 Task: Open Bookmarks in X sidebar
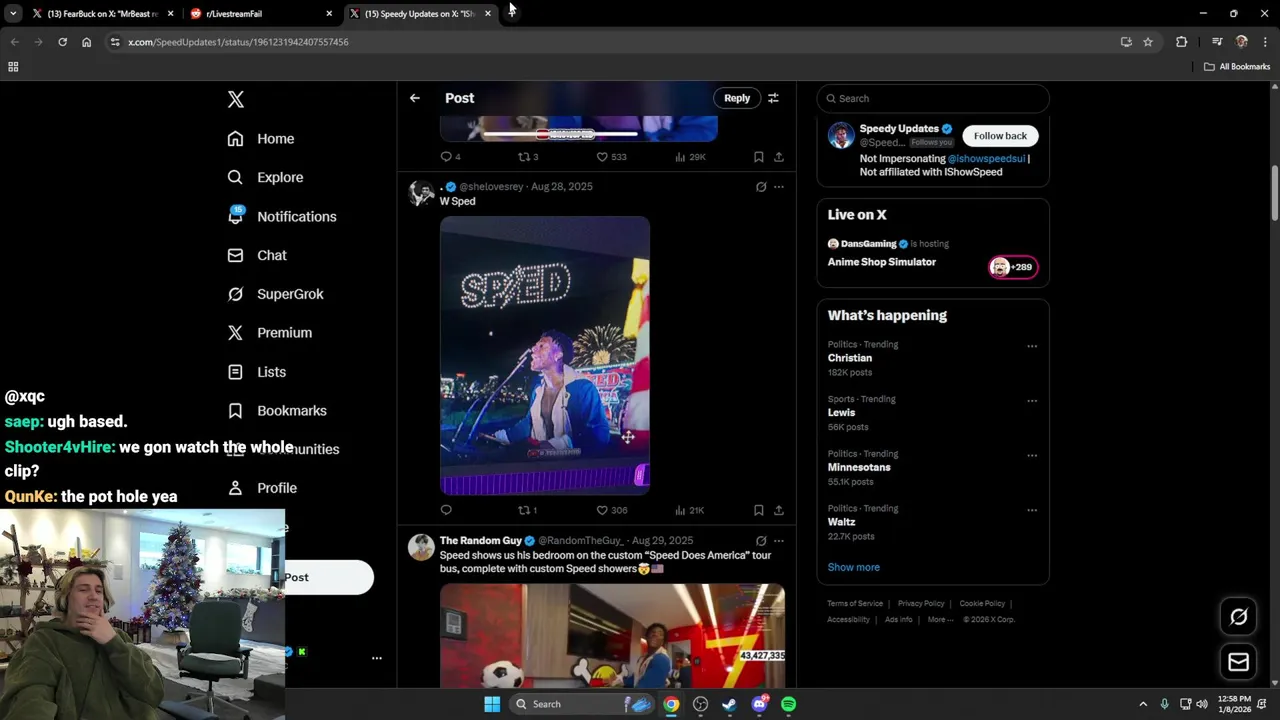[x=277, y=411]
